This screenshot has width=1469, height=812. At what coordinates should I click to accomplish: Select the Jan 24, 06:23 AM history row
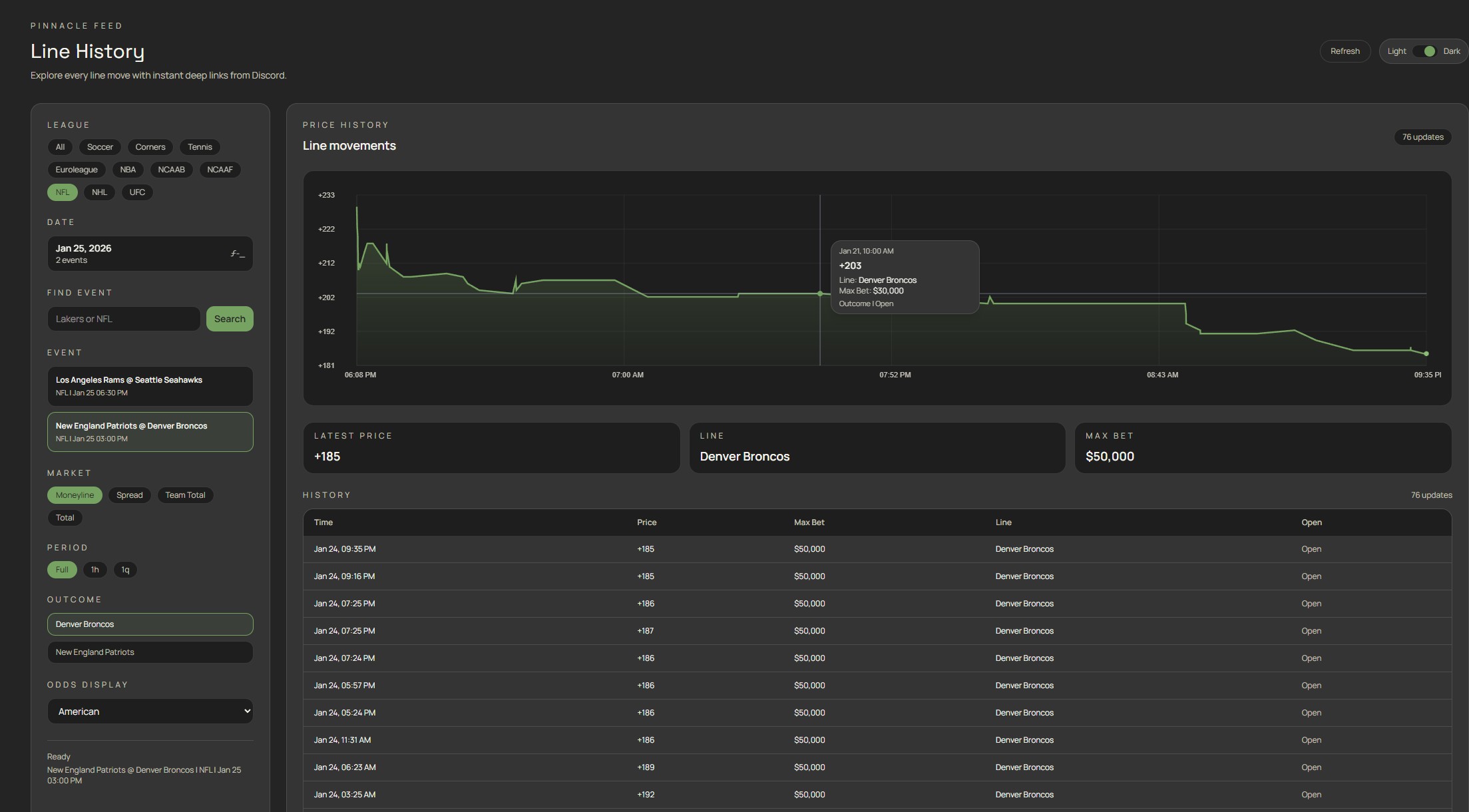[x=877, y=767]
